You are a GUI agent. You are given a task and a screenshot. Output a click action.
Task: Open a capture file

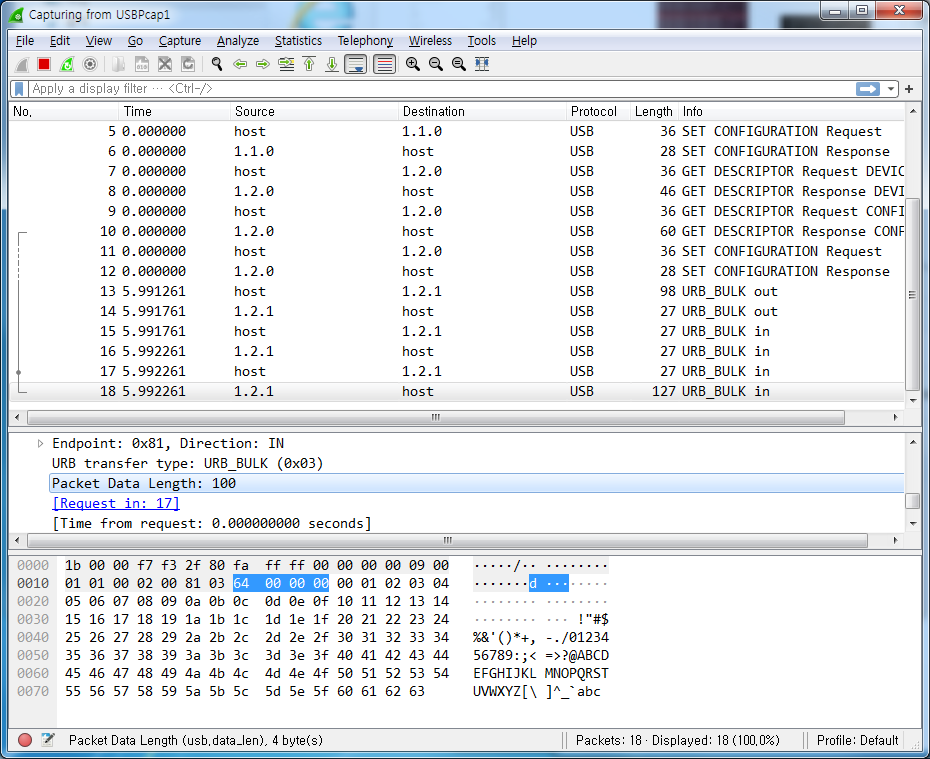coord(119,64)
